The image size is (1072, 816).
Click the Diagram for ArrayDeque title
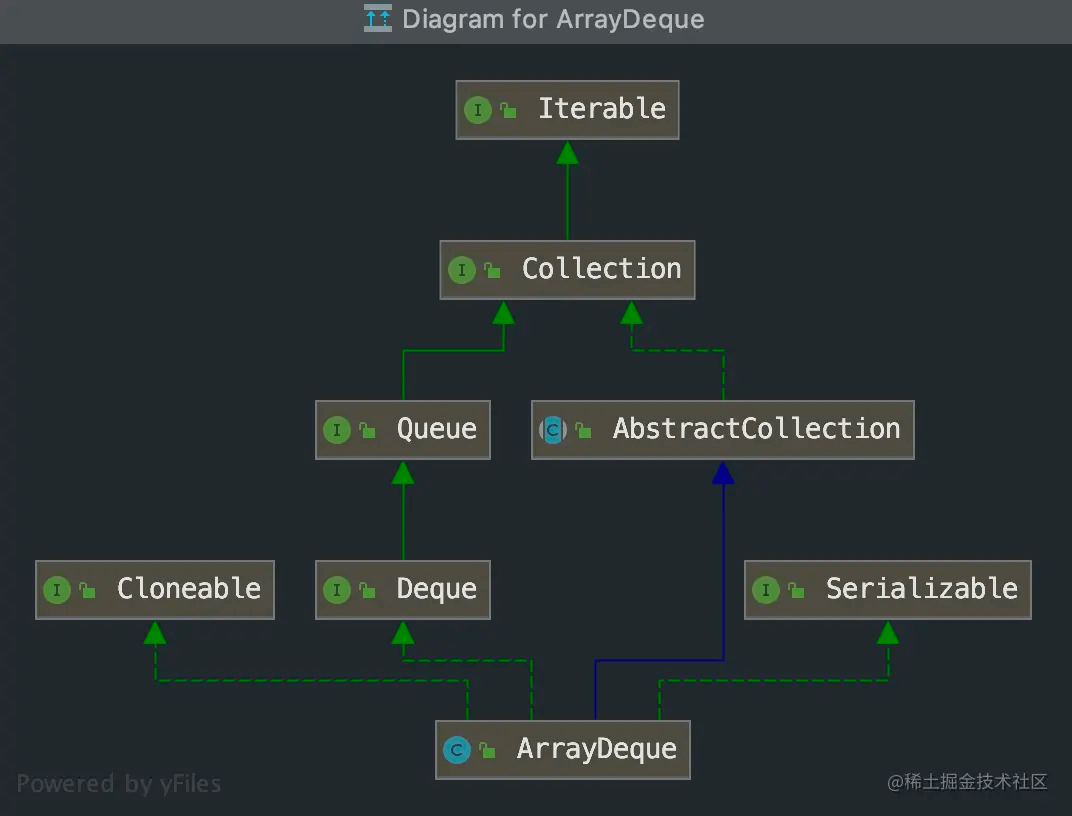click(x=553, y=19)
